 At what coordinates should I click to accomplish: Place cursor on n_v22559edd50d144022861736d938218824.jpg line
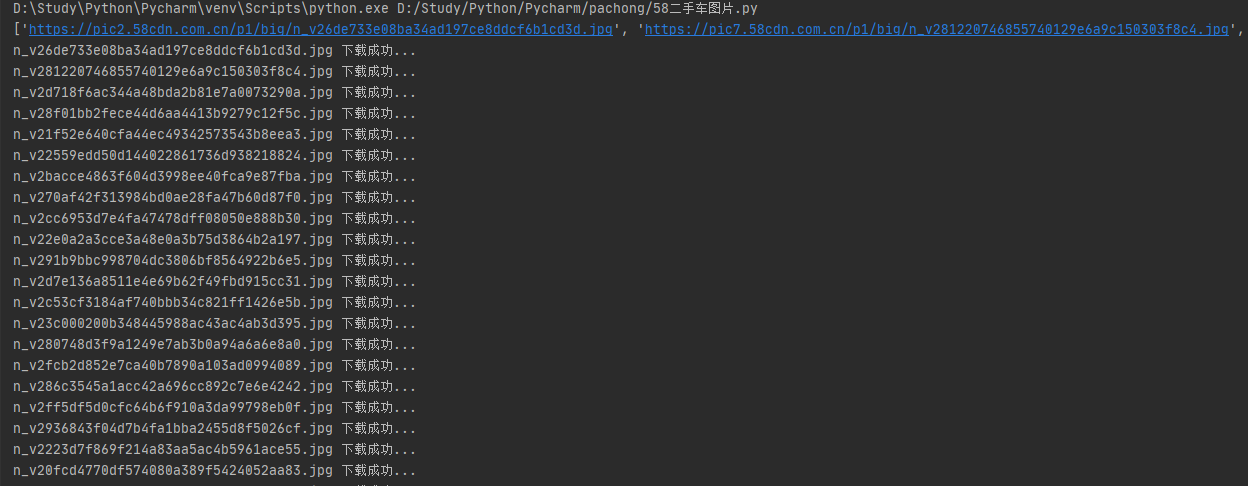click(x=215, y=156)
